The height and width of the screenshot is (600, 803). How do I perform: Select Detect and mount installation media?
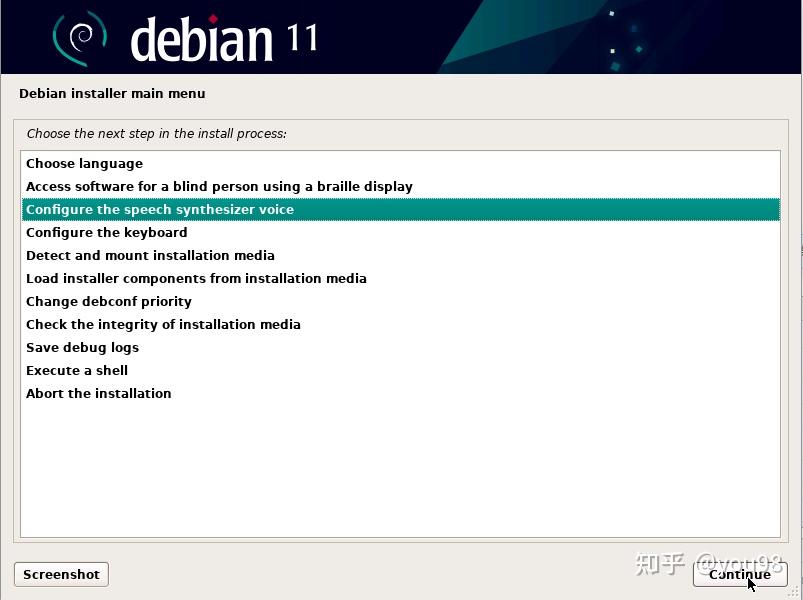click(150, 255)
